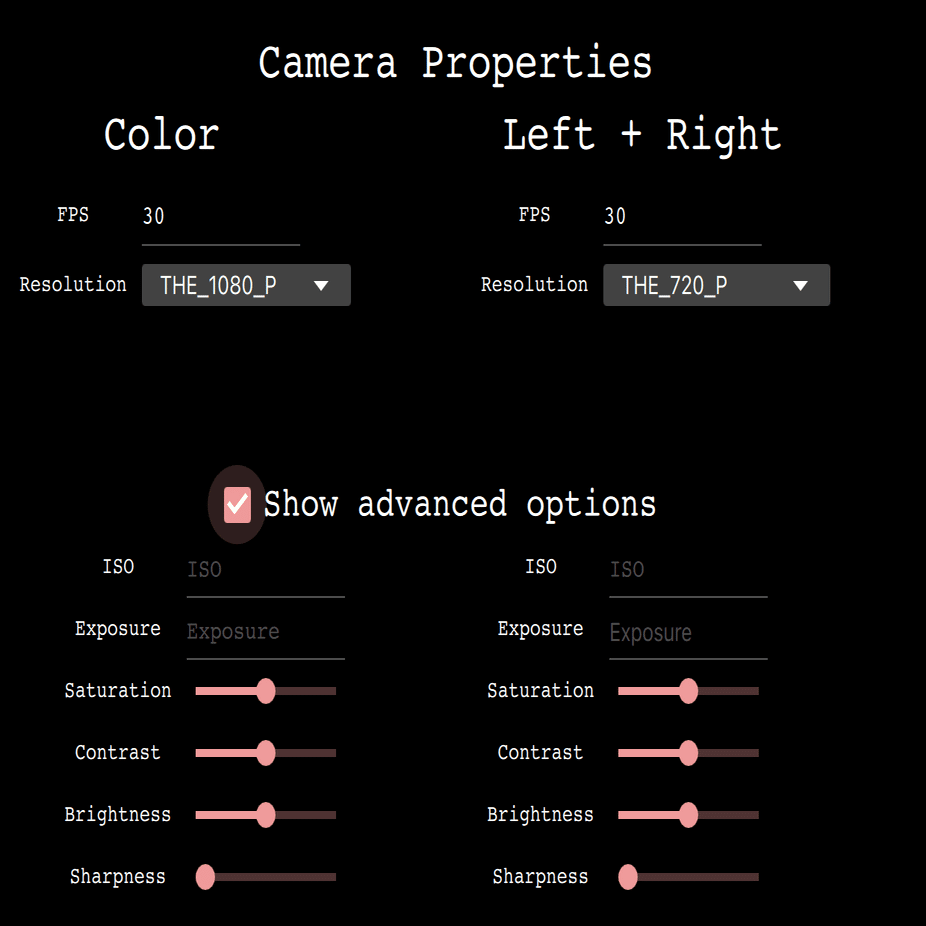Screen dimensions: 926x926
Task: Click the ISO field in the Color column
Action: (265, 569)
